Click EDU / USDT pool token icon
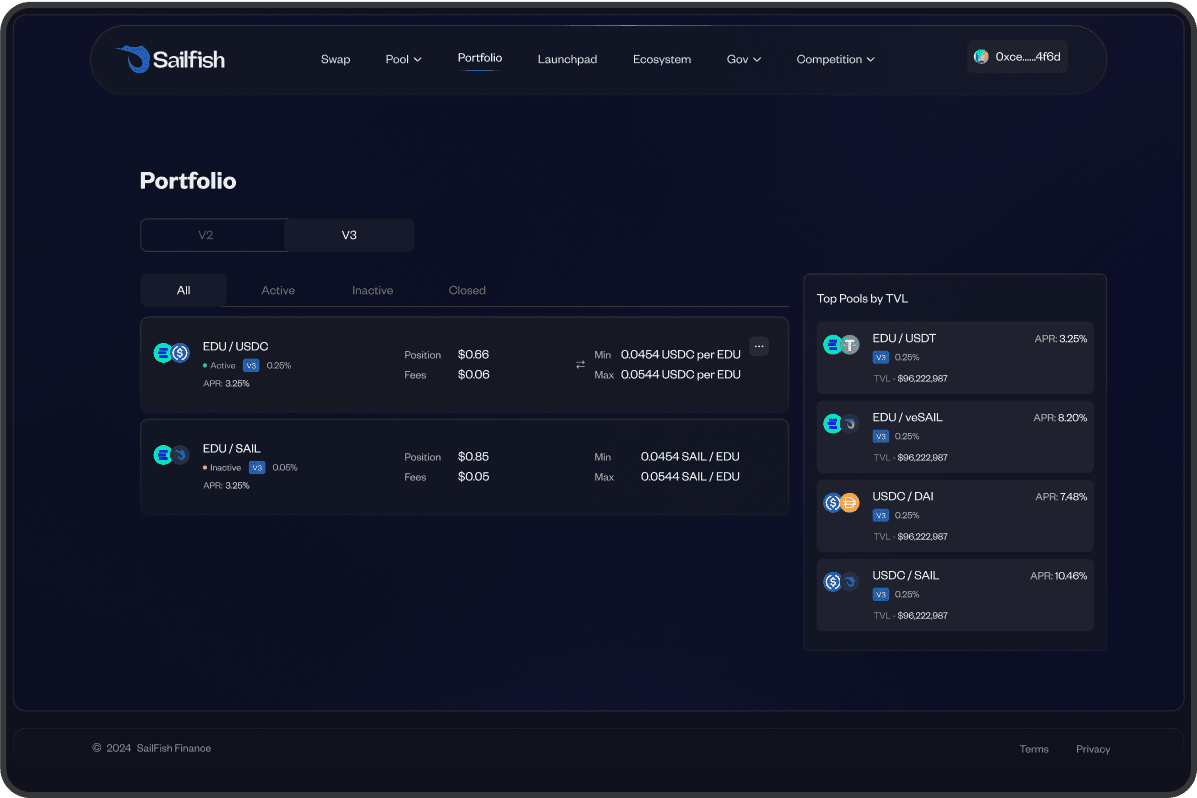 [x=841, y=345]
